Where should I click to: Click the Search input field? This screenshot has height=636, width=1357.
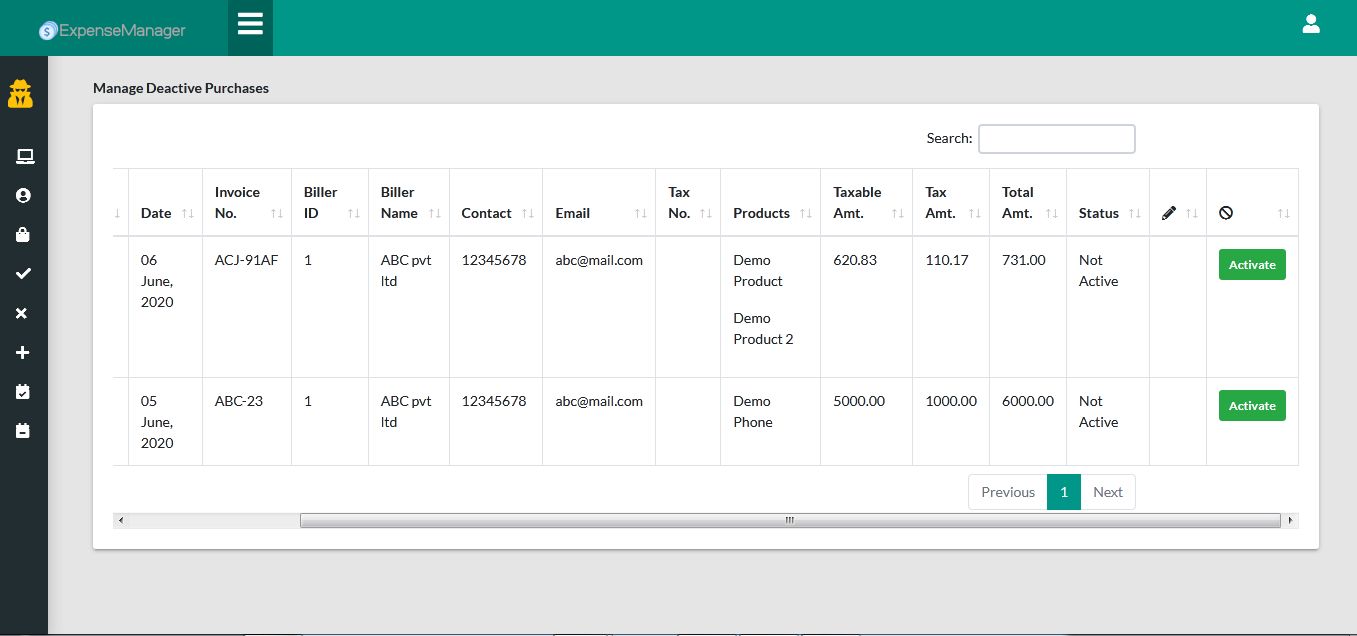click(x=1056, y=139)
